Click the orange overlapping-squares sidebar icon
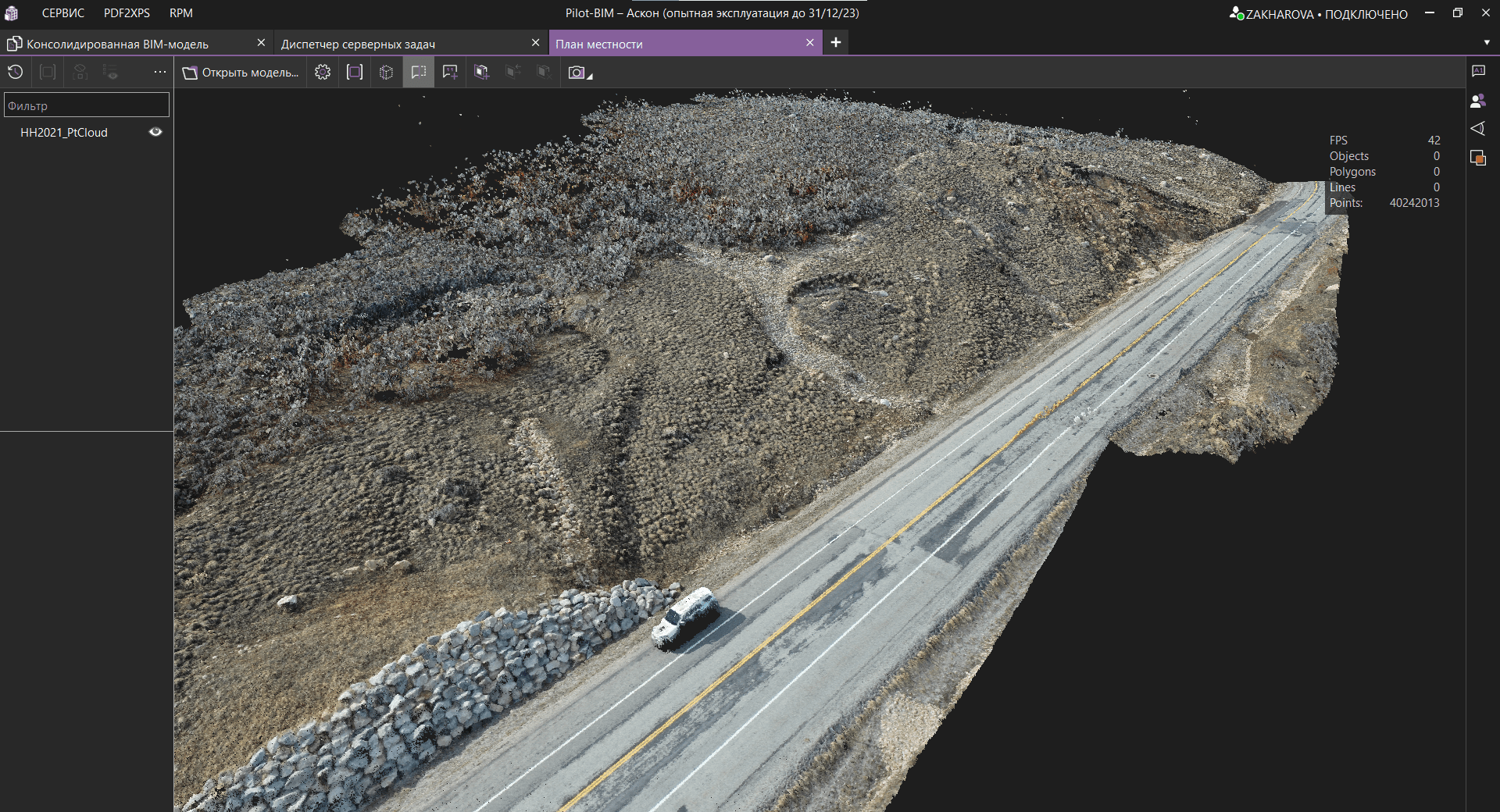This screenshot has width=1500, height=812. pyautogui.click(x=1478, y=158)
